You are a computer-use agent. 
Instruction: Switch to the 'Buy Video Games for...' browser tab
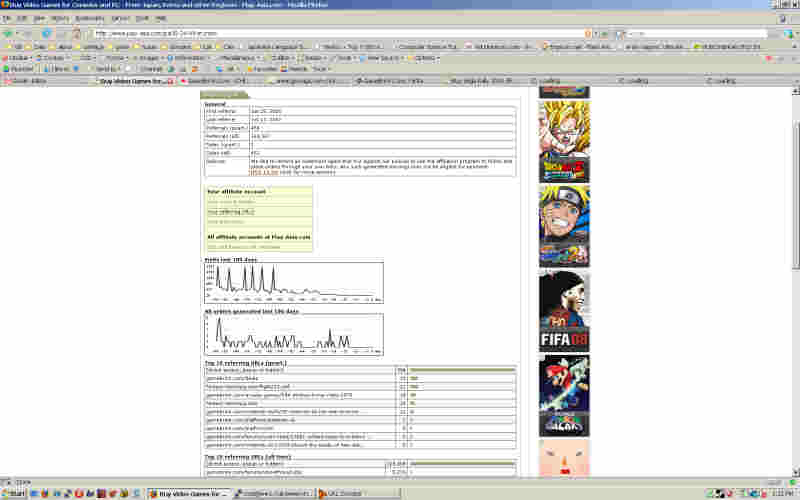click(x=134, y=81)
